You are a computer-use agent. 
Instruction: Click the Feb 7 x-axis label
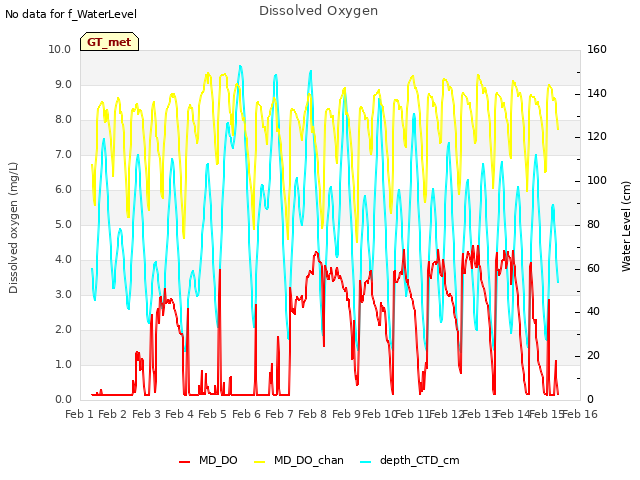pyautogui.click(x=279, y=414)
